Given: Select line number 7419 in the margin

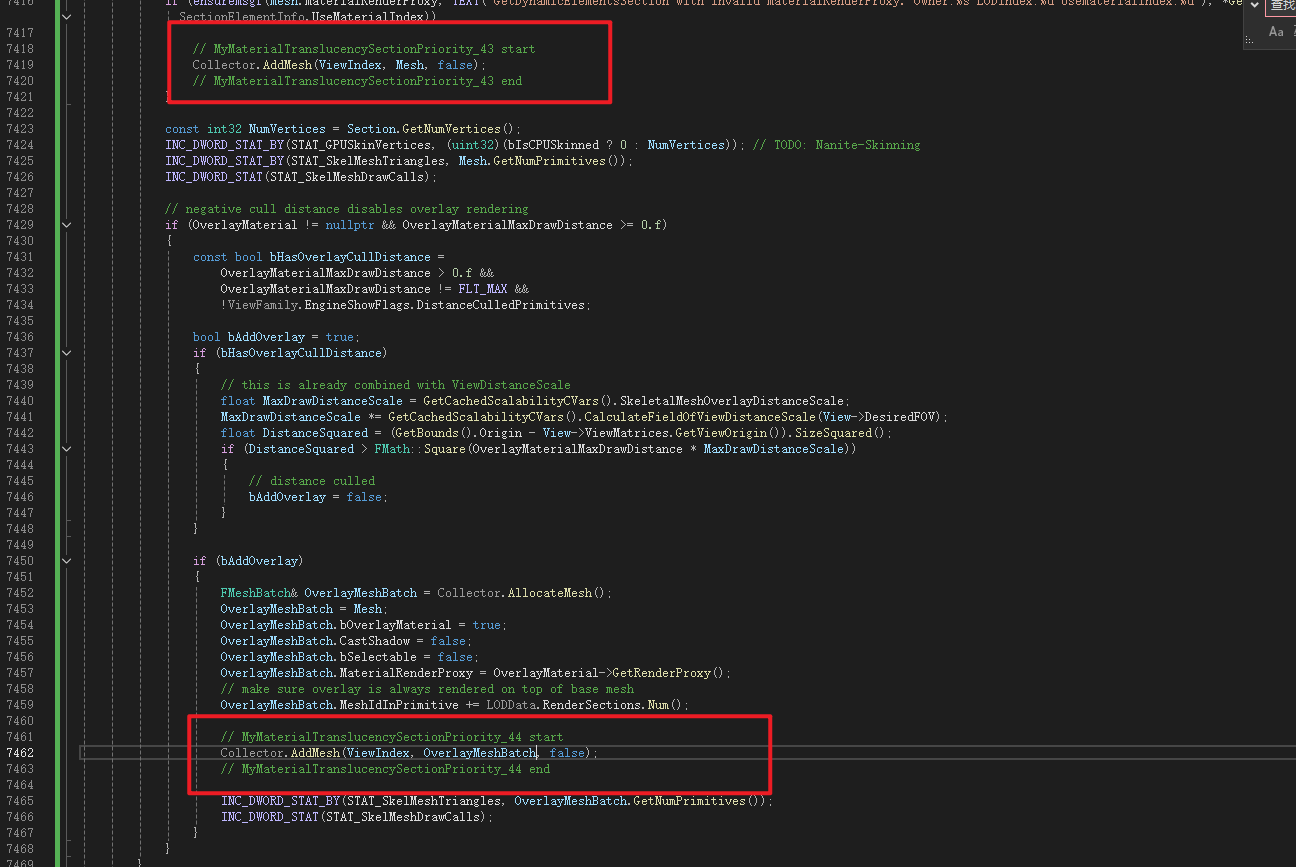Looking at the screenshot, I should click(19, 65).
